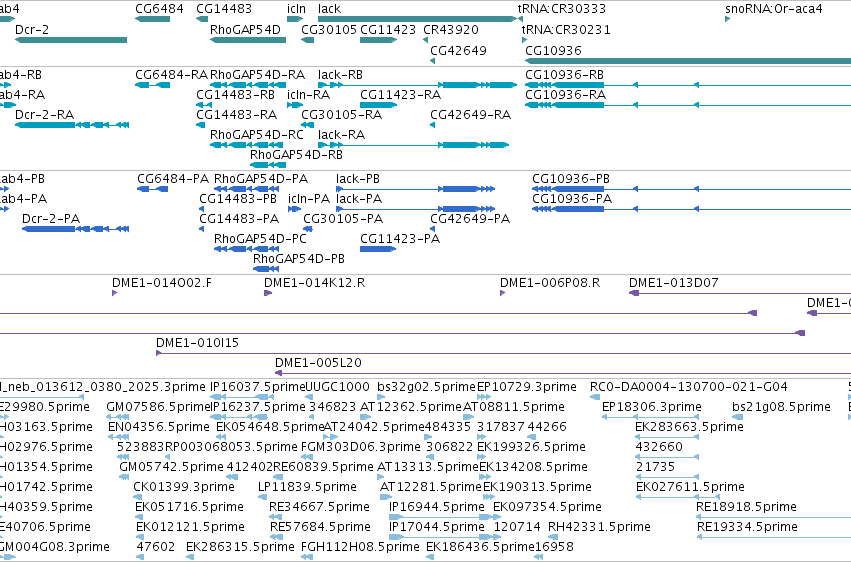Click the EP18306.3prime EST label
Image resolution: width=851 pixels, height=562 pixels.
[x=652, y=407]
